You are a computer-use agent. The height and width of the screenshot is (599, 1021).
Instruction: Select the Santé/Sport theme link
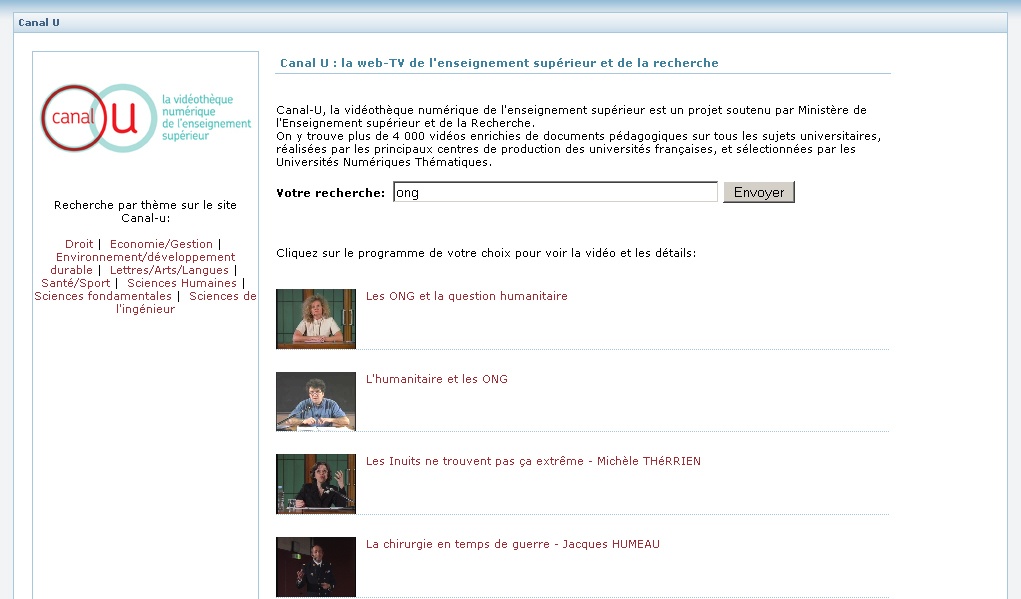[x=76, y=283]
